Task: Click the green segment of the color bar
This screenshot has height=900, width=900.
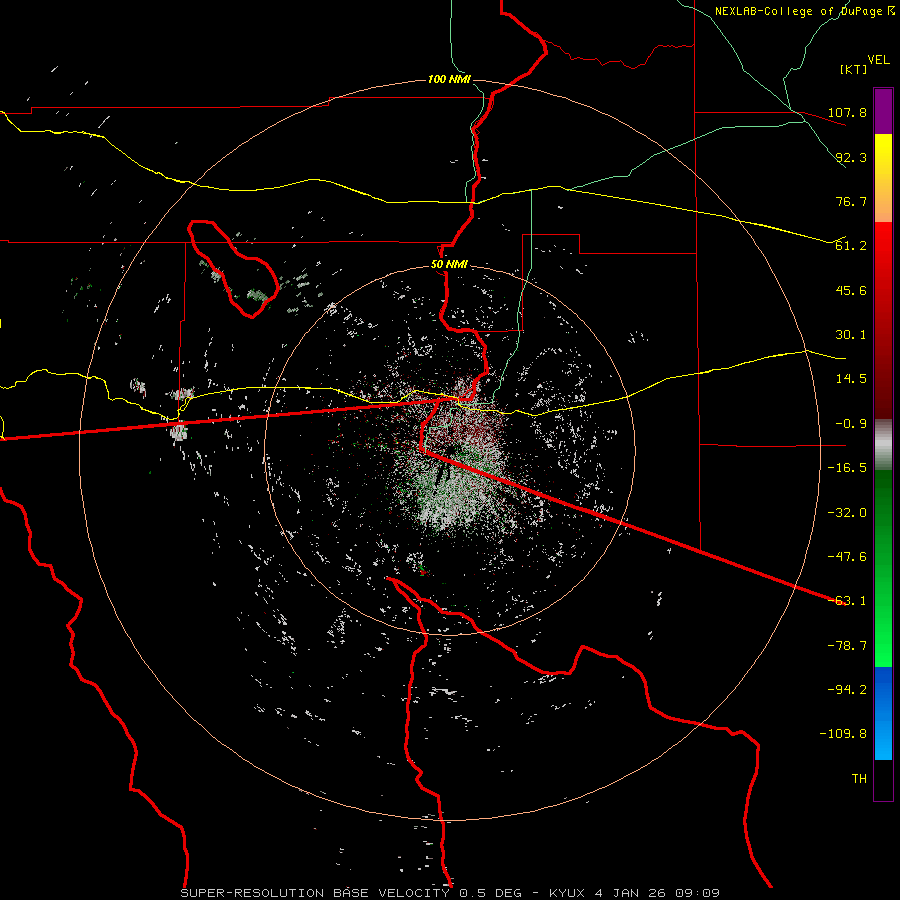Action: (883, 568)
